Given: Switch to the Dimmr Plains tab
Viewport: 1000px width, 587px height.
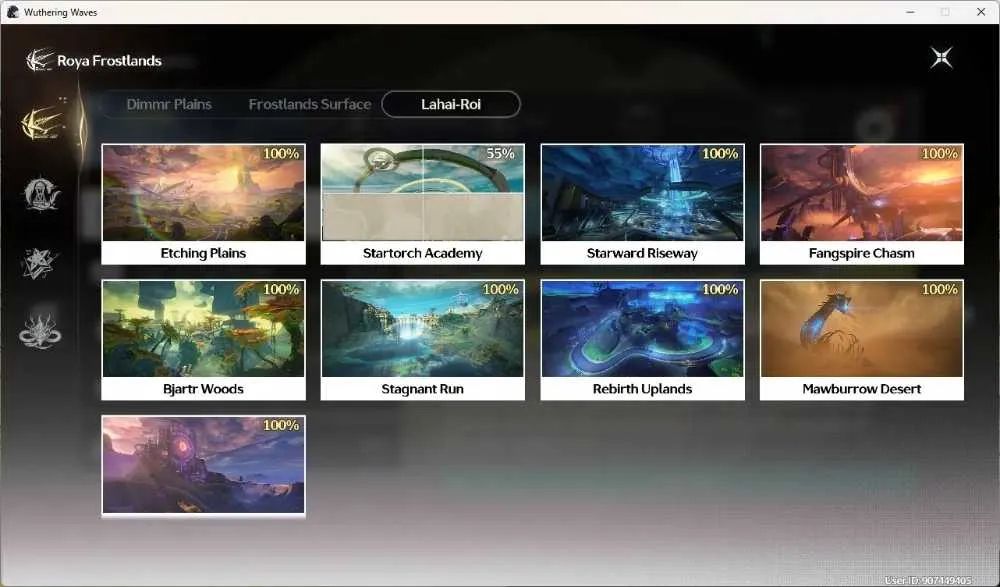Looking at the screenshot, I should 169,105.
